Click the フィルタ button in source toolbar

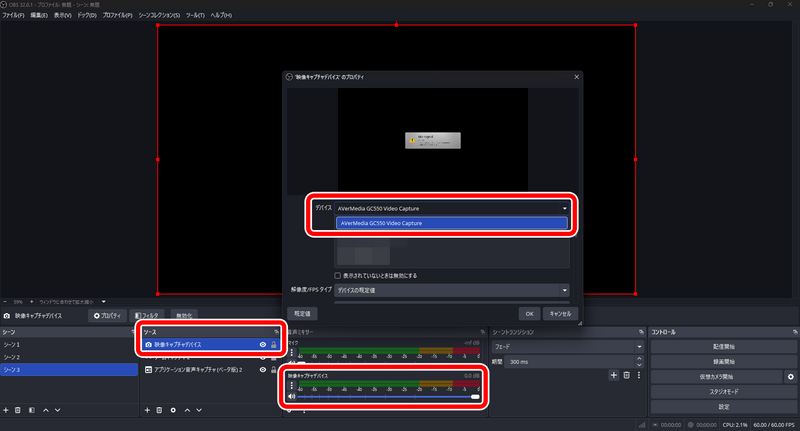tap(147, 316)
